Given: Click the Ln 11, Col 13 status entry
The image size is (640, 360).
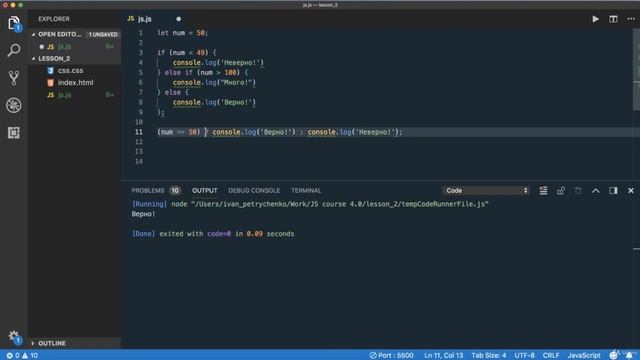Looking at the screenshot, I should click(444, 355).
